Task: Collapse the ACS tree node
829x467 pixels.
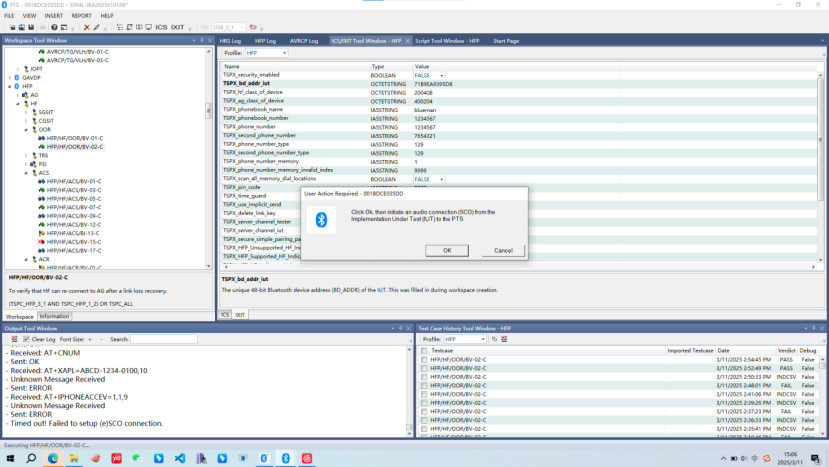Action: [26, 173]
